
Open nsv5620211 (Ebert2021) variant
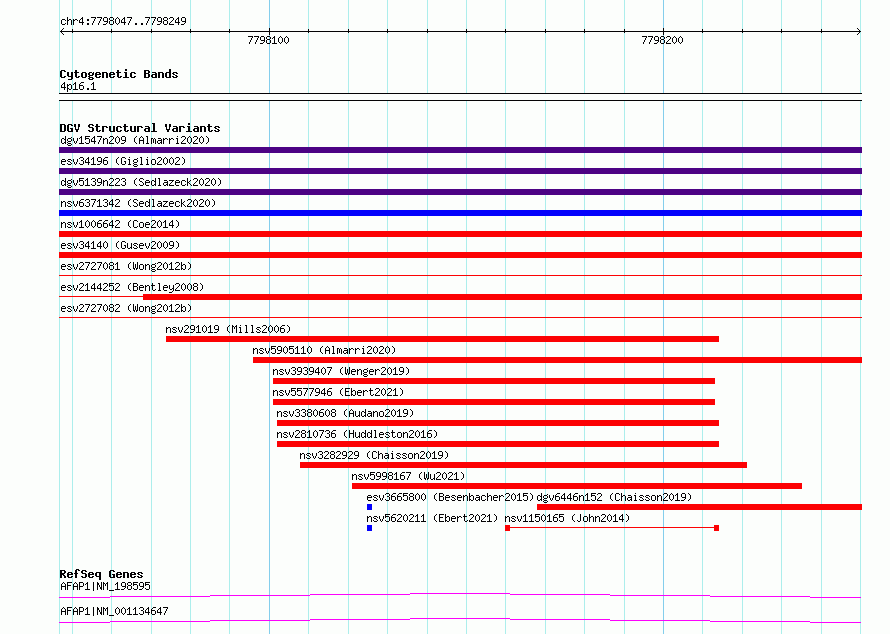click(x=432, y=518)
